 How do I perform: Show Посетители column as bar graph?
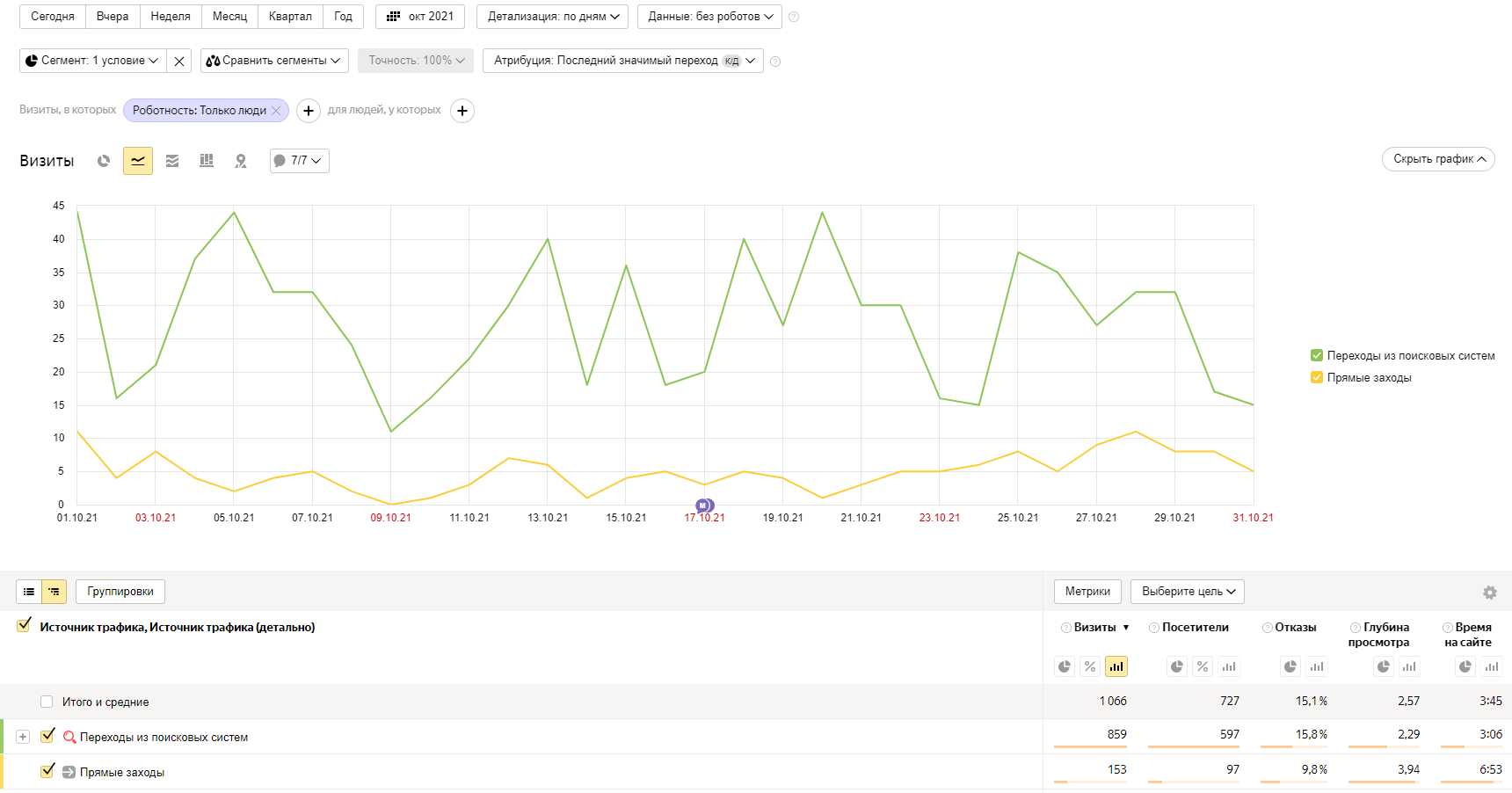1229,666
